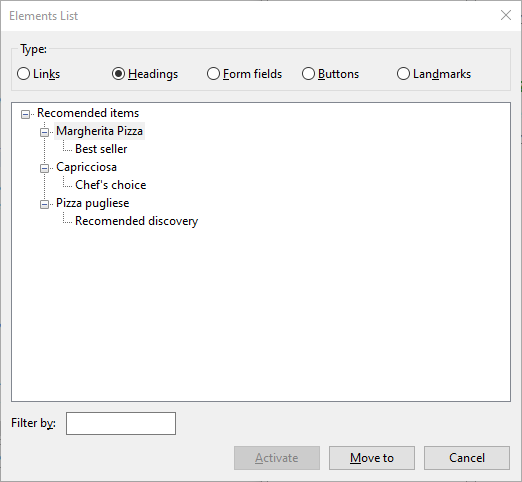Viewport: 522px width, 482px height.
Task: Select the Landmarks radio button
Action: pos(434,74)
